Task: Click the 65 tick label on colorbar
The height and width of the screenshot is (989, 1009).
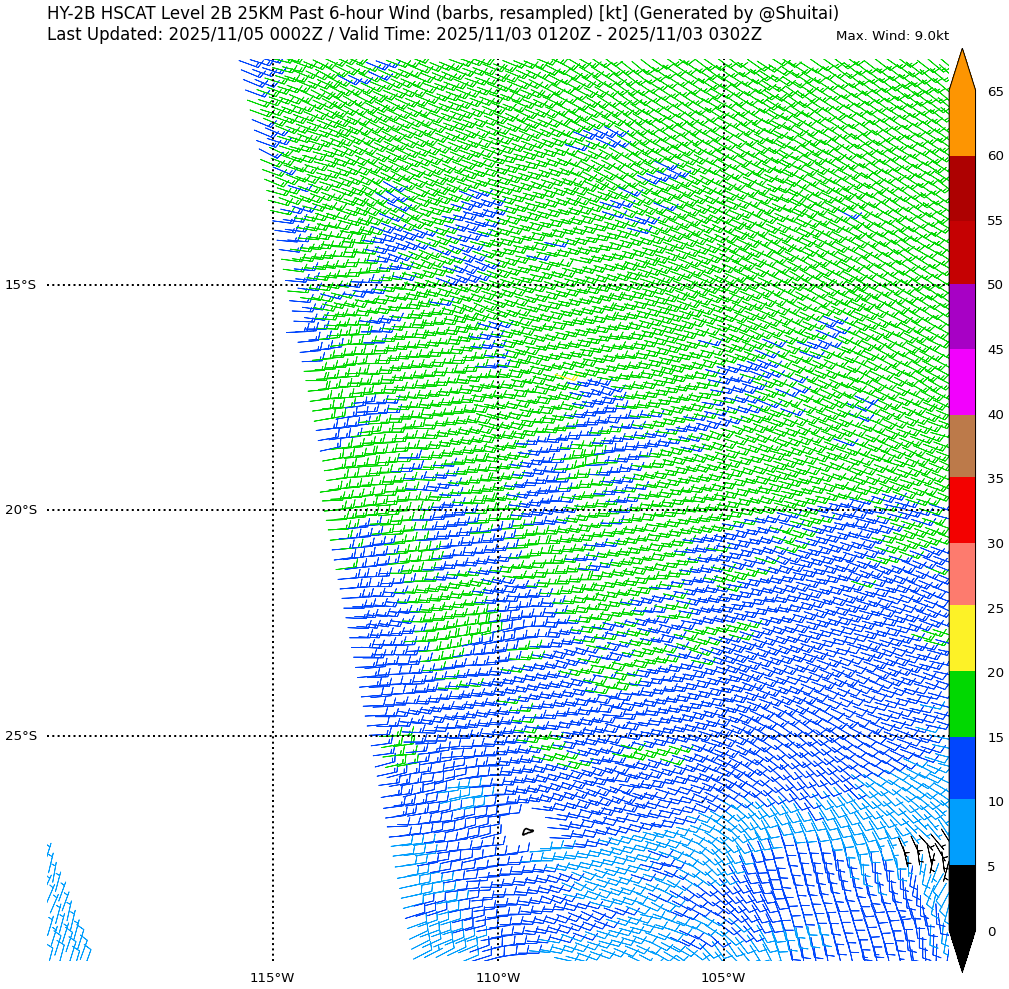Action: point(995,92)
